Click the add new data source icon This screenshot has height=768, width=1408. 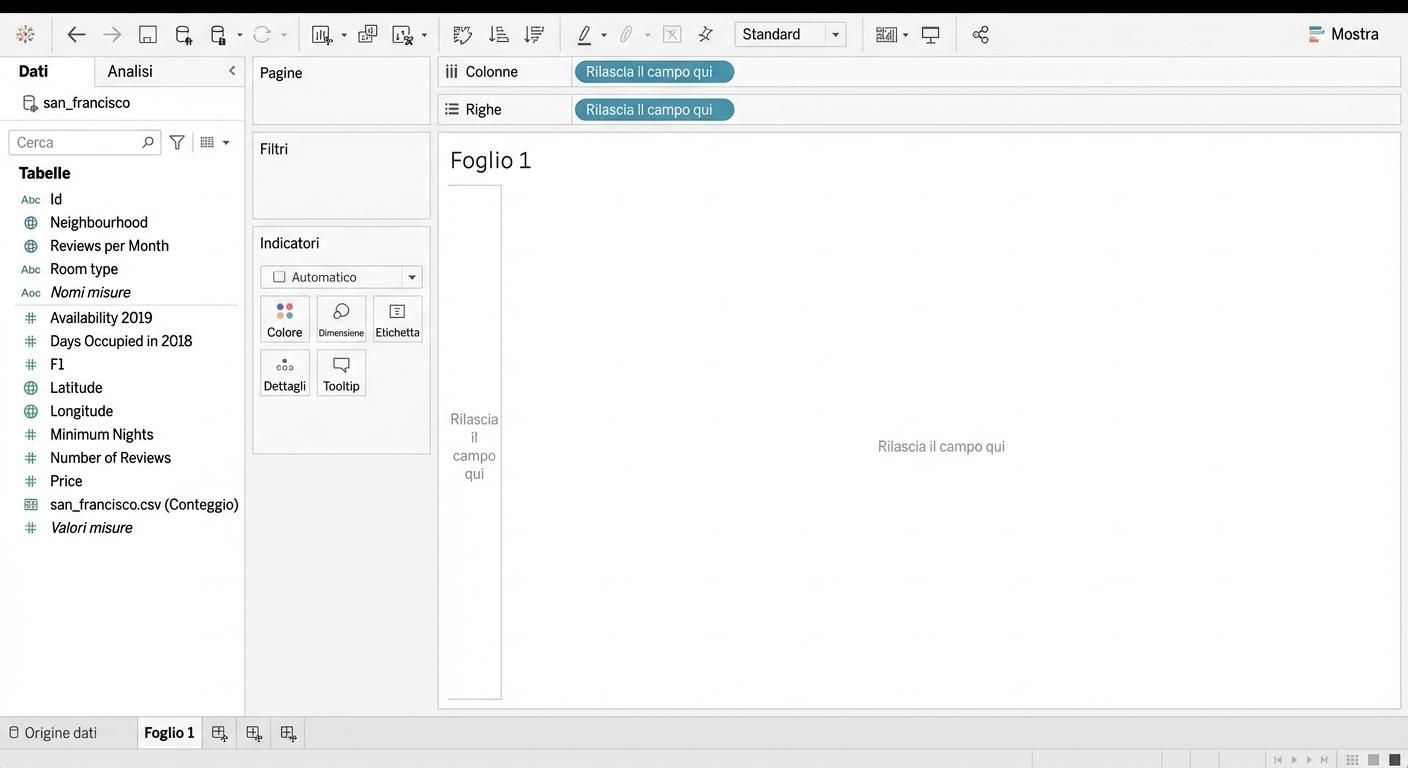(x=184, y=35)
